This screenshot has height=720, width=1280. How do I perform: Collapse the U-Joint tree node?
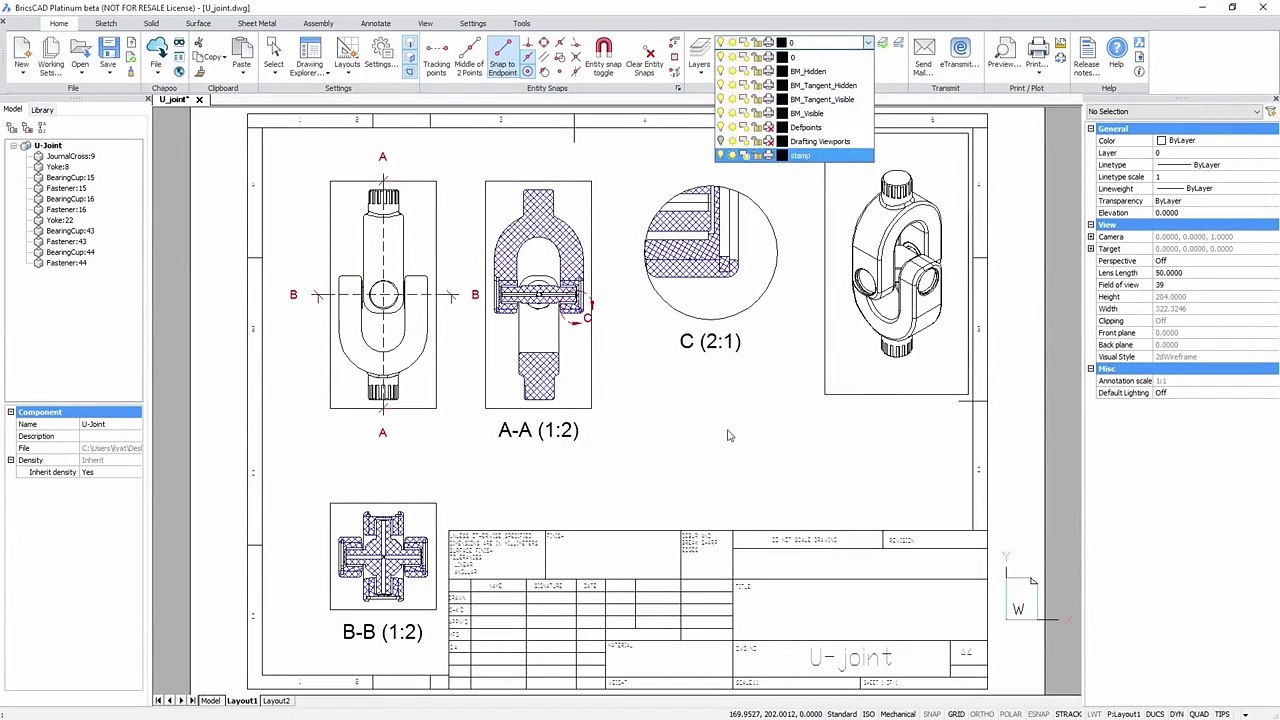pyautogui.click(x=15, y=146)
